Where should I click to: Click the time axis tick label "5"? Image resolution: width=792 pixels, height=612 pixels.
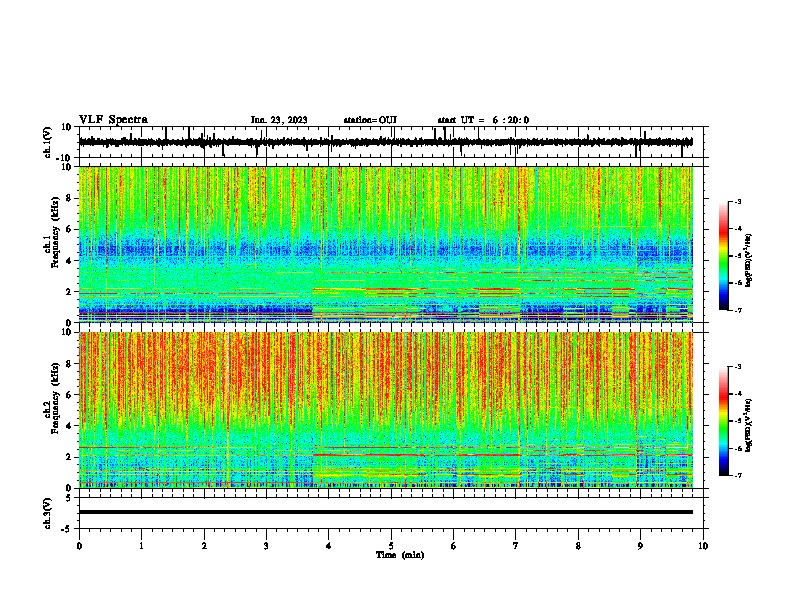tap(391, 545)
